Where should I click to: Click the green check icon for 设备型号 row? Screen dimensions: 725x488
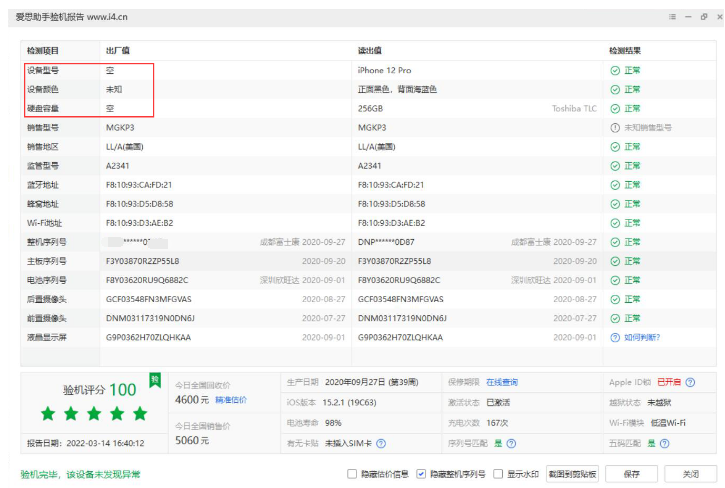(x=615, y=70)
